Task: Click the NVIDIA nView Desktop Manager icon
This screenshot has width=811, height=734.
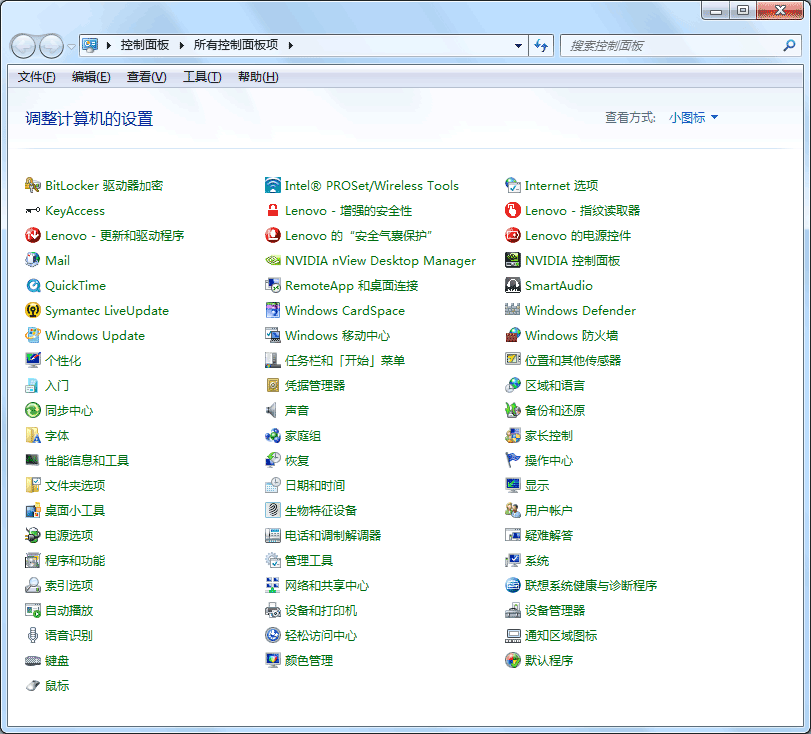Action: (273, 260)
